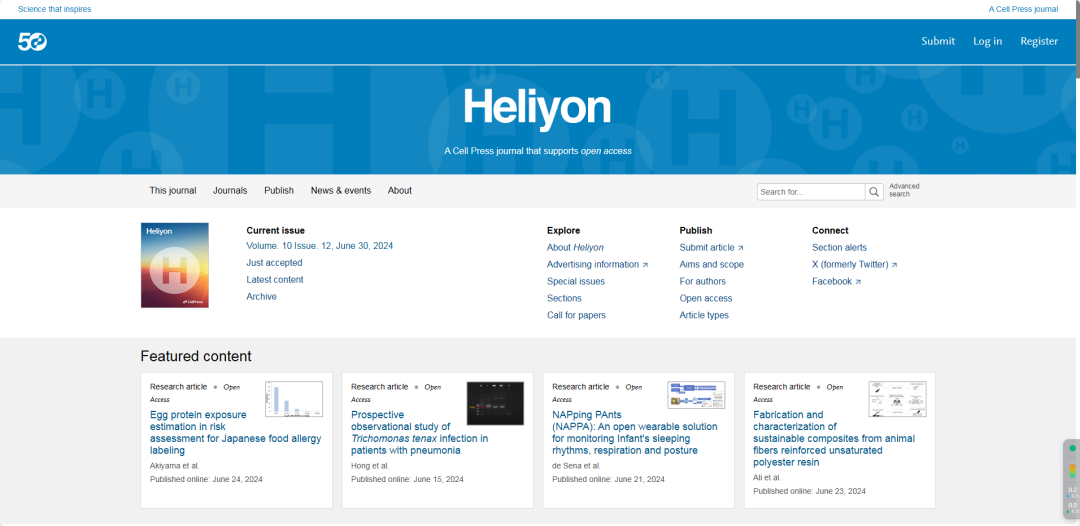Open Advertising information external link
Viewport: 1080px width, 526px height.
tap(597, 264)
